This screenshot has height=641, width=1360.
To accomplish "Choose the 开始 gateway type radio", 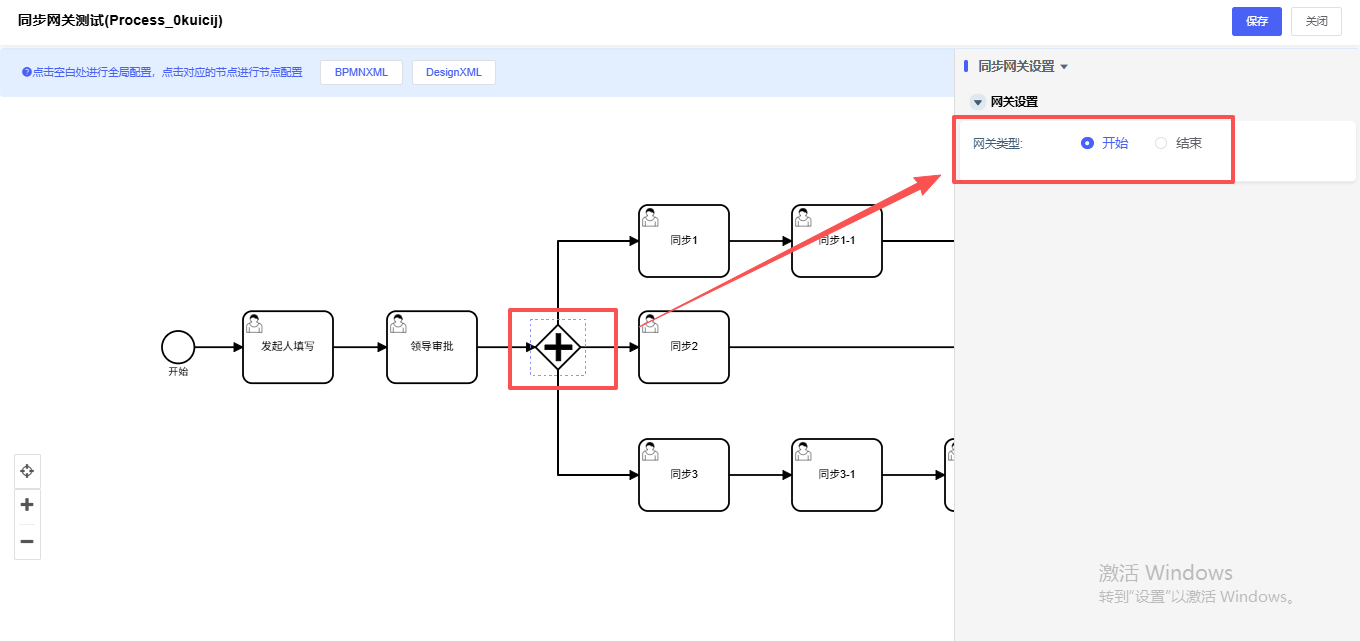I will pyautogui.click(x=1088, y=143).
